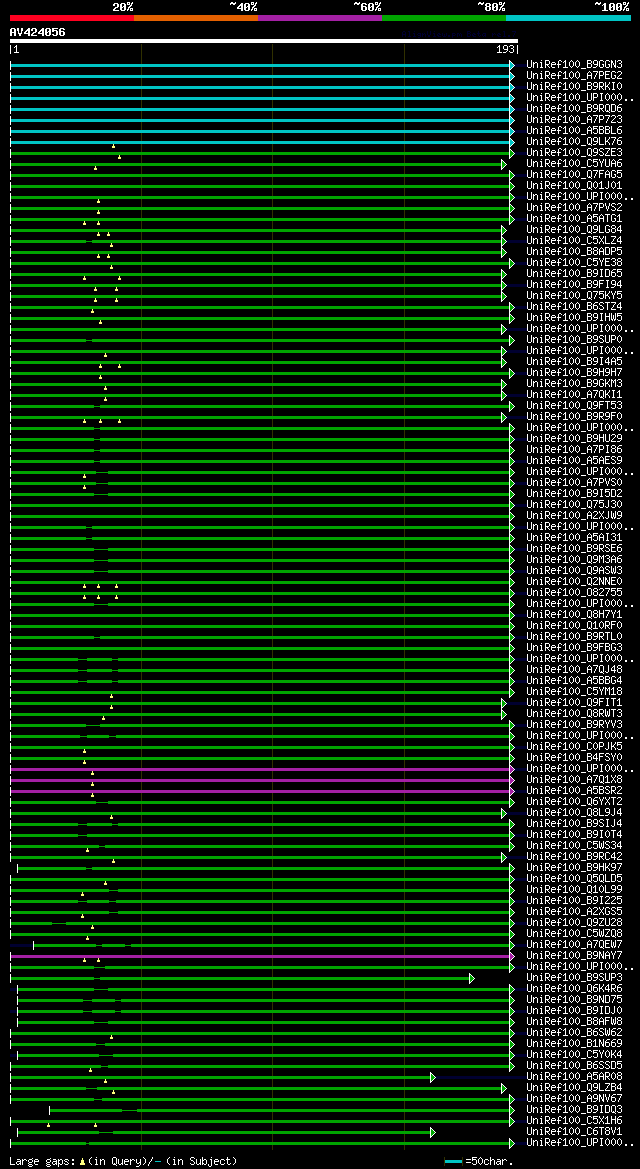The height and width of the screenshot is (1169, 640).
Task: Click the UniRef100_A7P723 hit label
Action: pos(574,120)
